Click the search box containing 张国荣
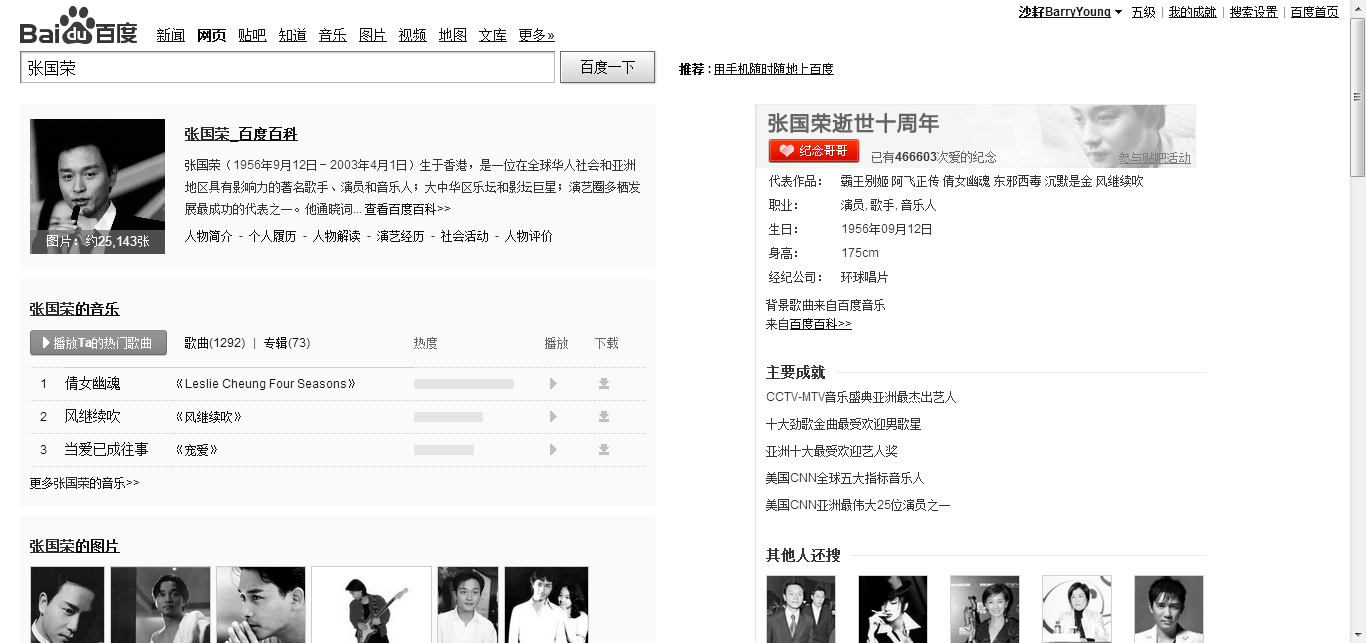 click(x=287, y=67)
